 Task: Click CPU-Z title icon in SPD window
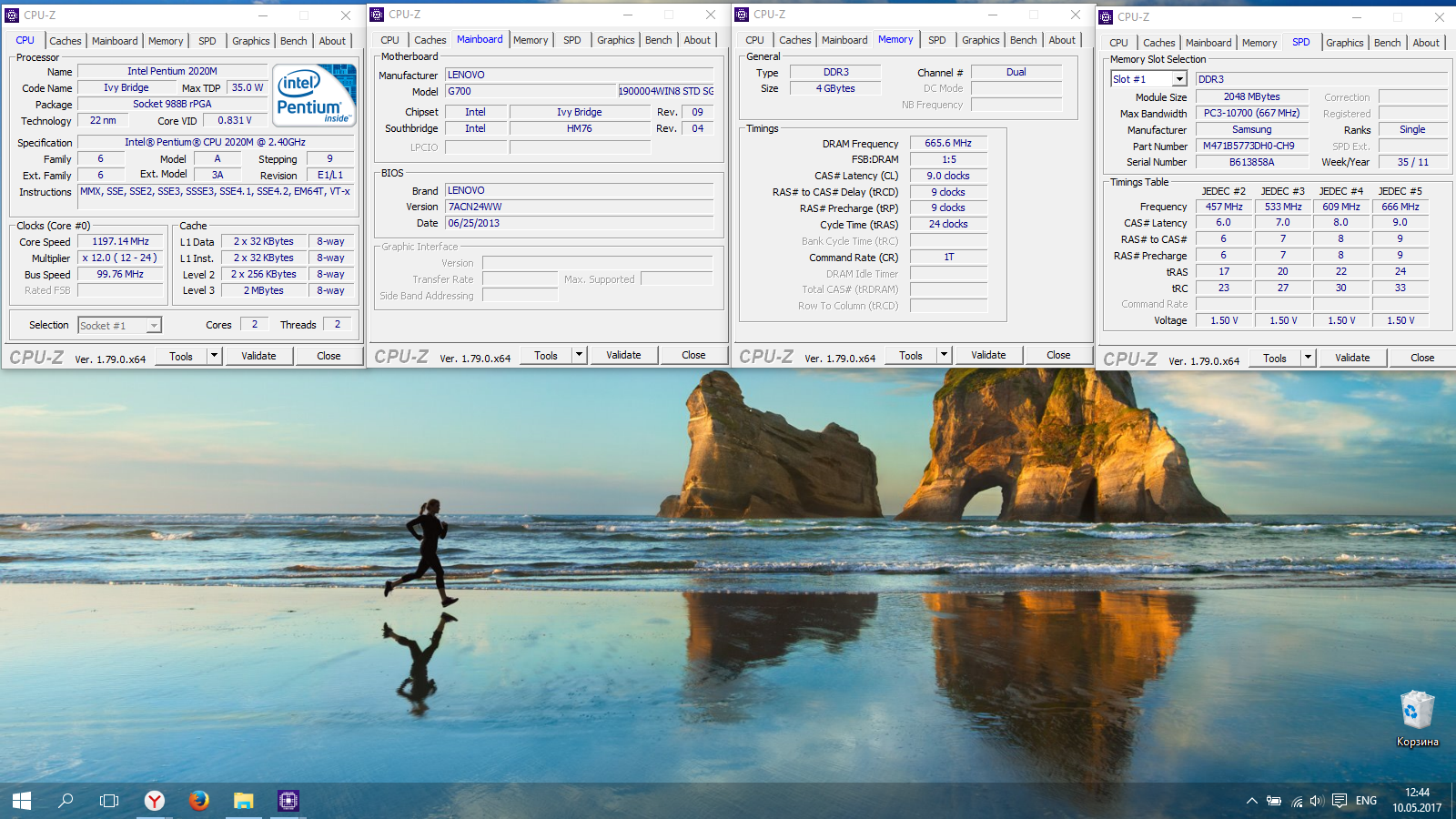click(1106, 16)
